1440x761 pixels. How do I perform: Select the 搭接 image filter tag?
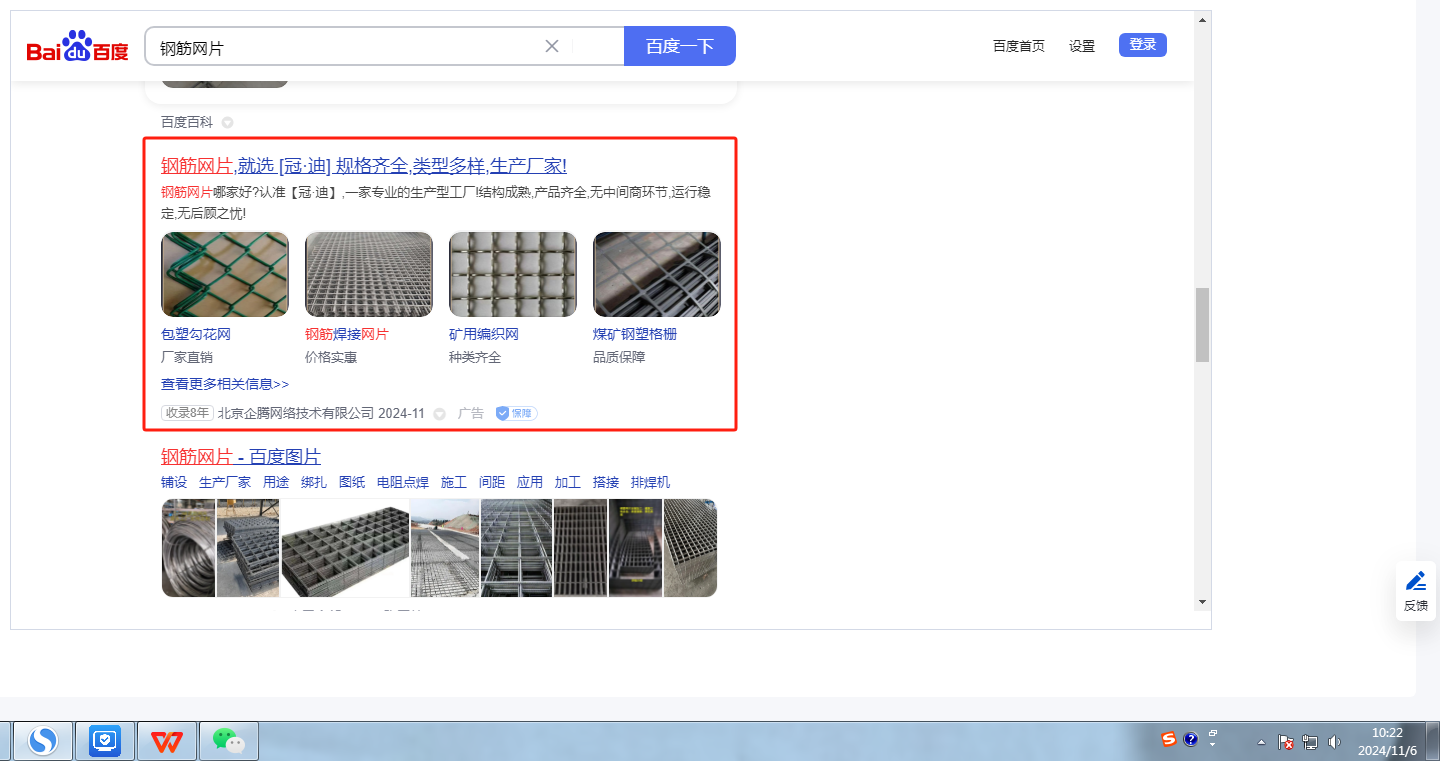(x=606, y=482)
